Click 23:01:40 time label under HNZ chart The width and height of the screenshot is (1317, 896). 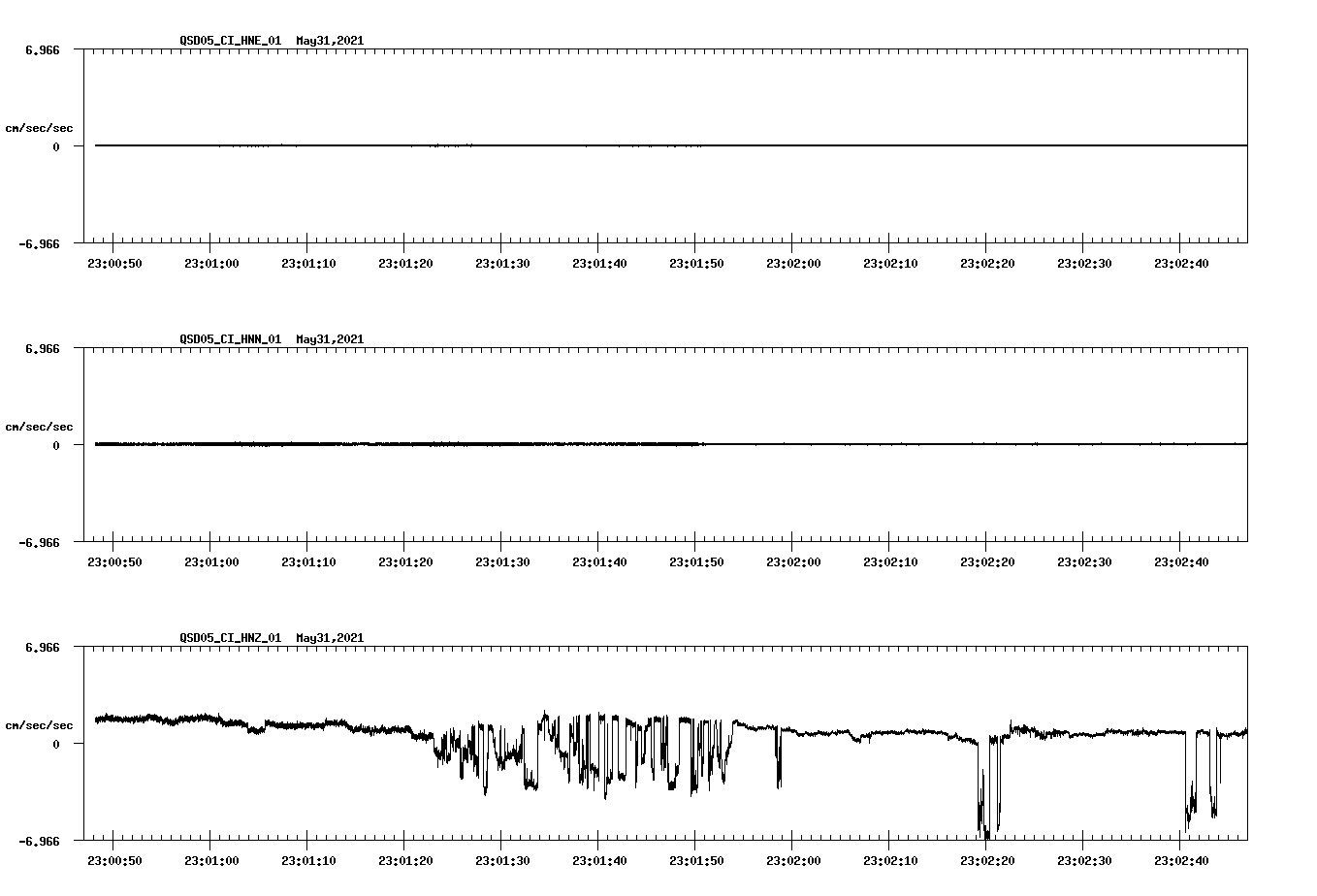coord(599,861)
